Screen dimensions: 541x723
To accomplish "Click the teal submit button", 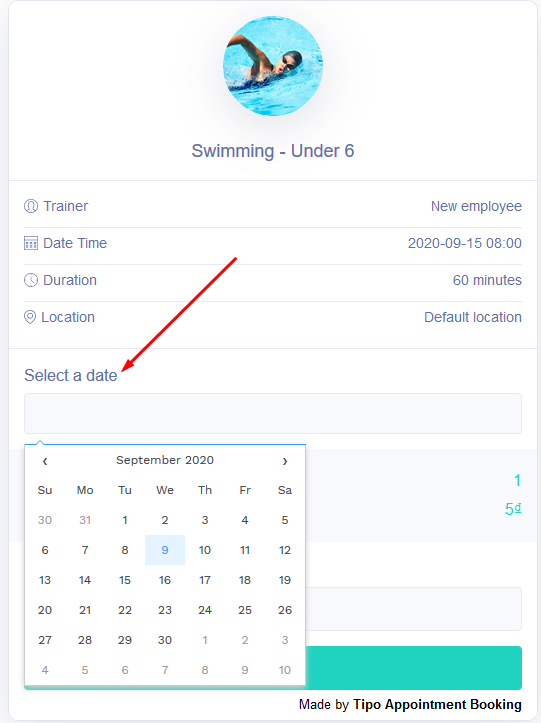I will [414, 668].
